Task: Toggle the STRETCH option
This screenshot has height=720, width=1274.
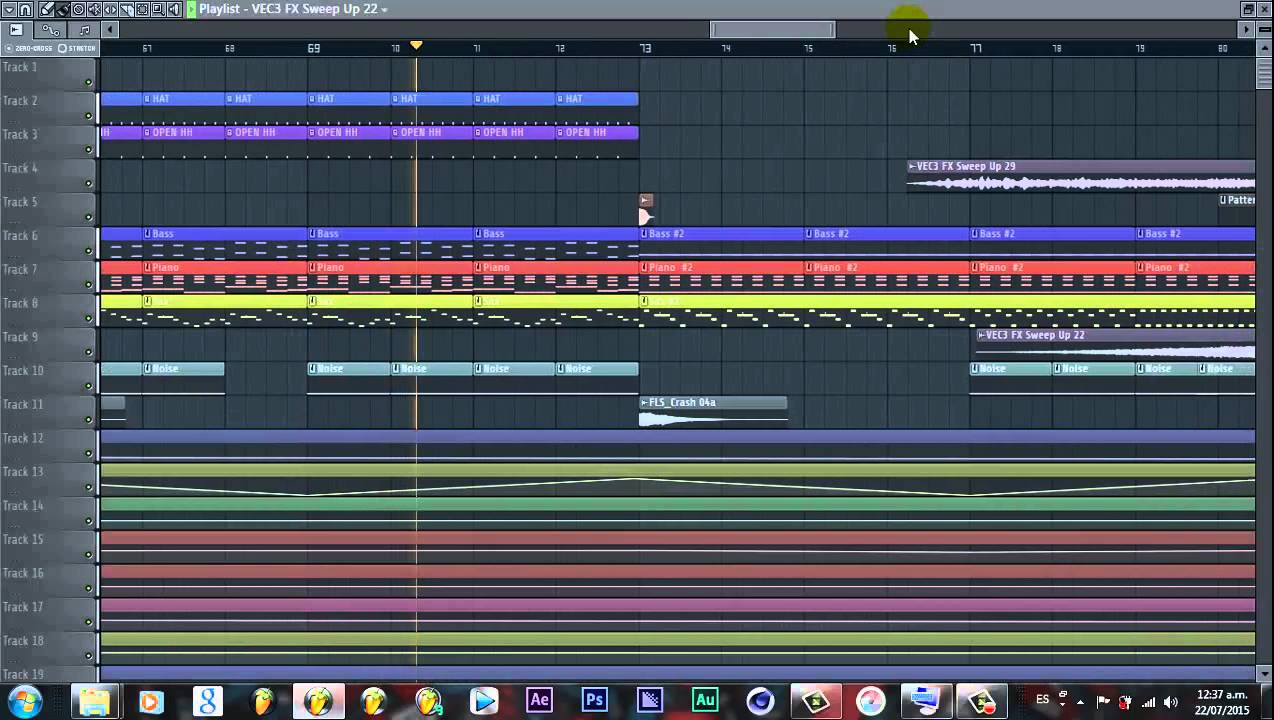Action: point(77,48)
